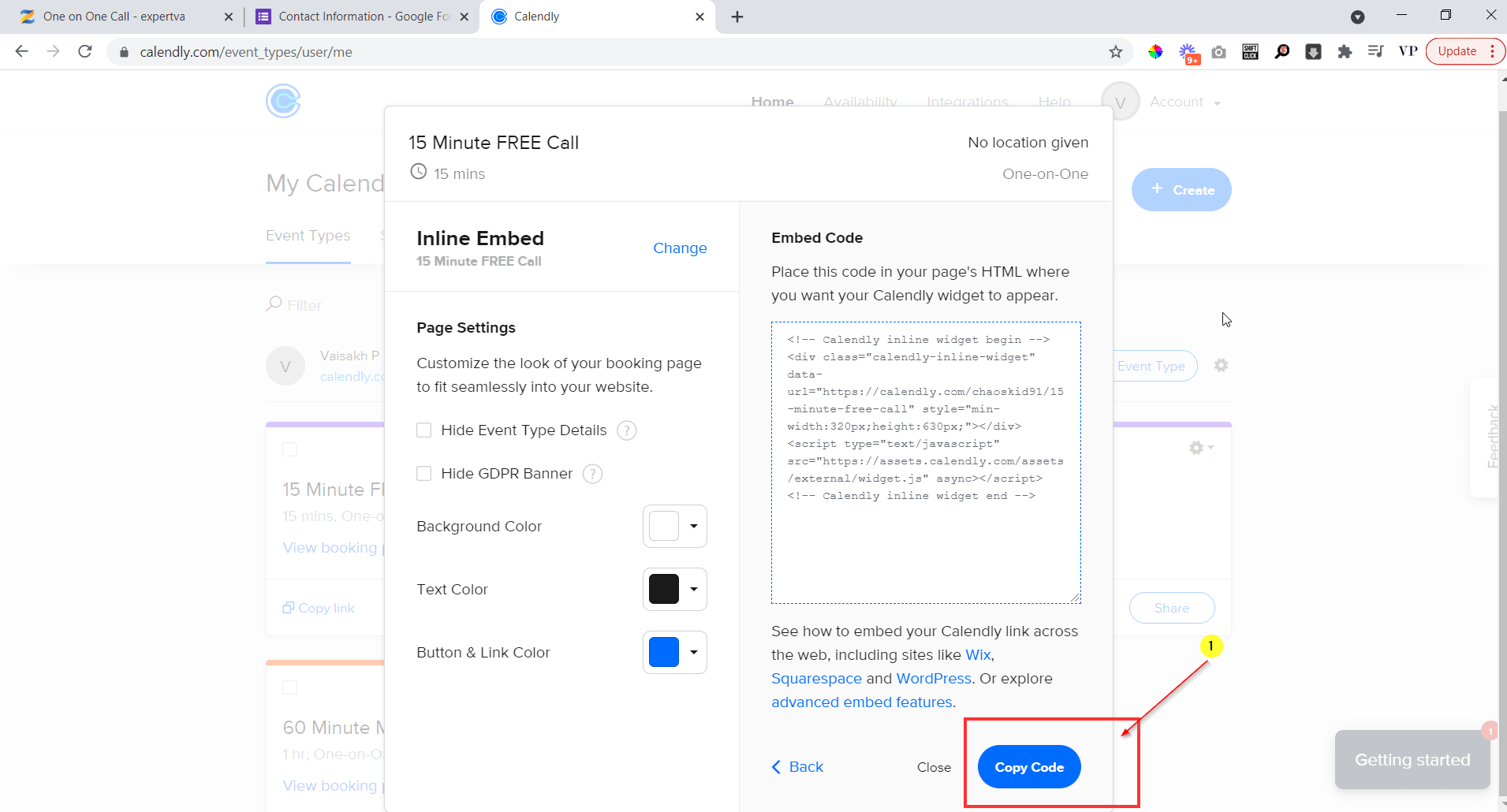Click the Calendly logo
Screen dimensions: 1507x812
282,101
